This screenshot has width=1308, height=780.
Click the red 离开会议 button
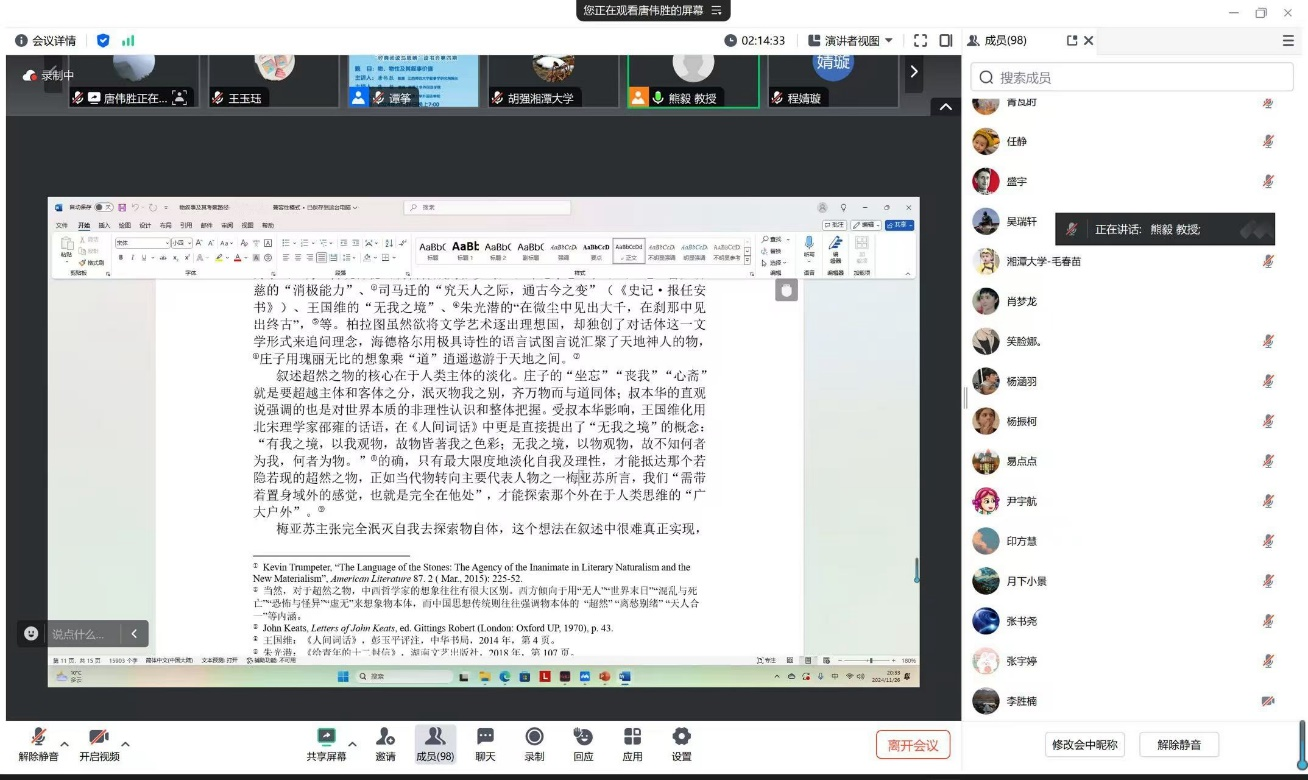click(912, 745)
